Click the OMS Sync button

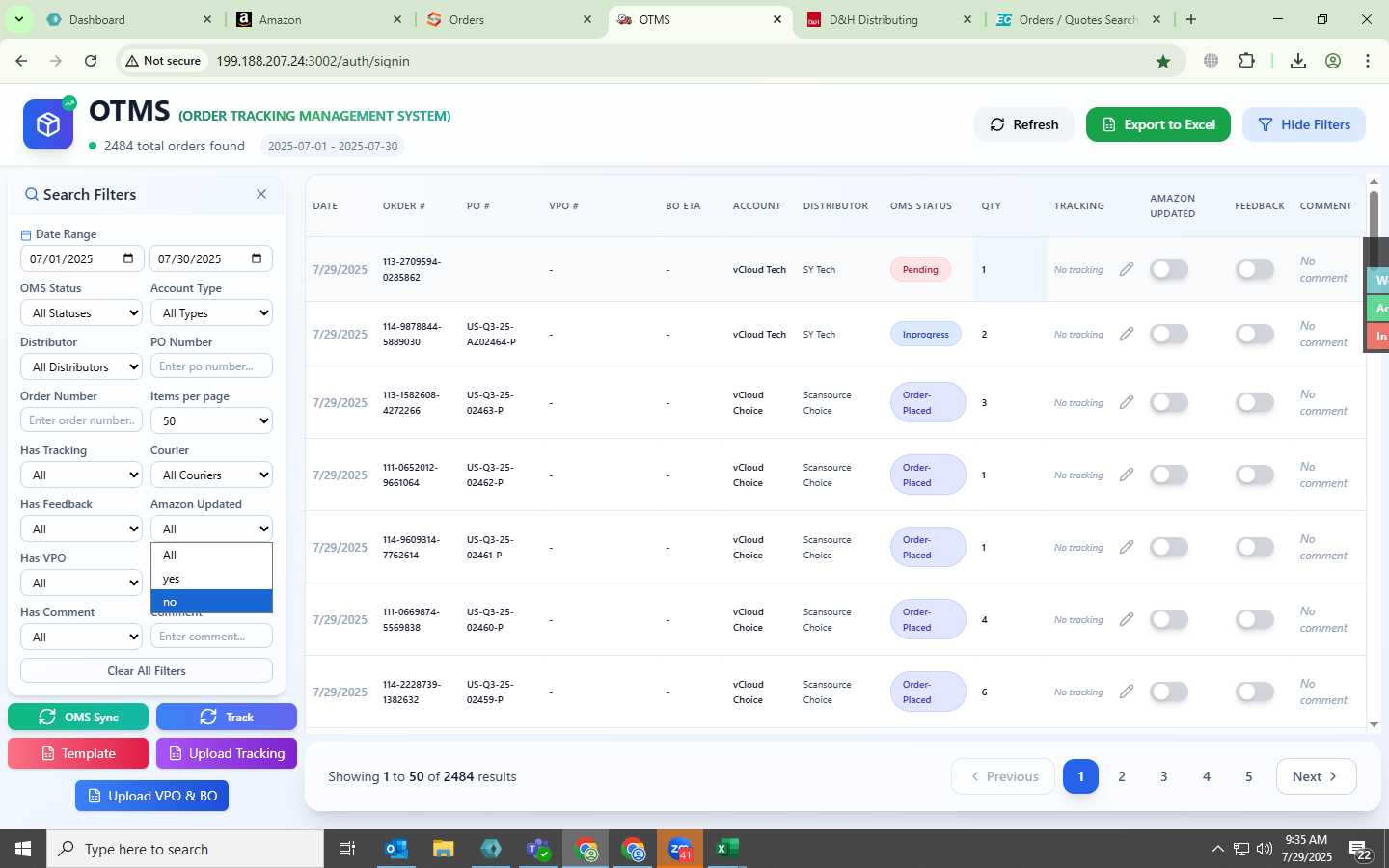[x=78, y=717]
